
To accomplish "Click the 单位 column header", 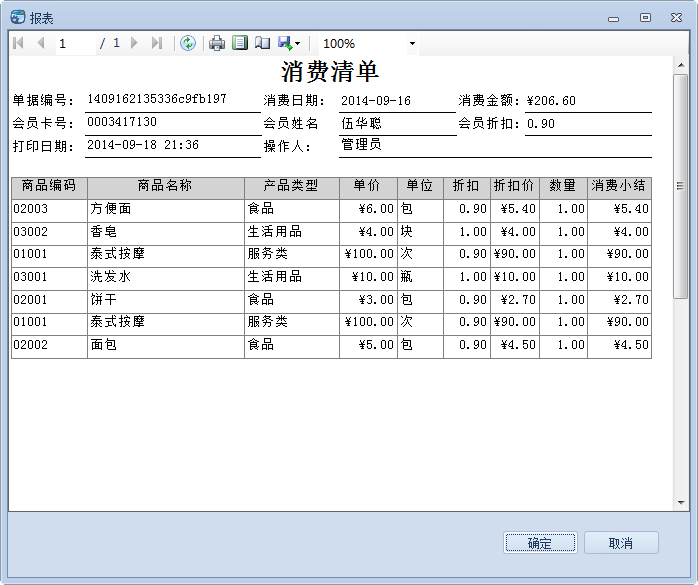I will pos(420,188).
